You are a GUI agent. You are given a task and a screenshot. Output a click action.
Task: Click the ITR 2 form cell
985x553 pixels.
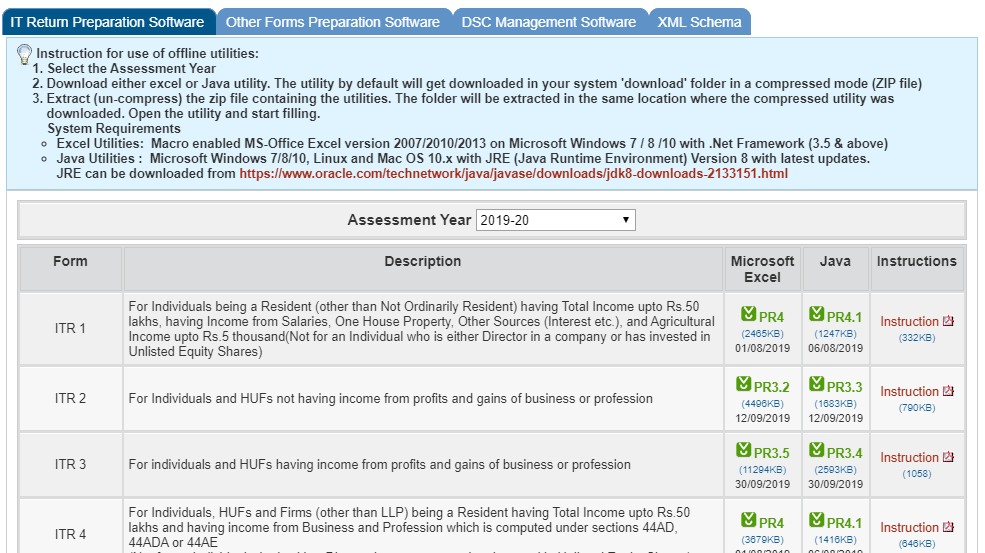coord(70,398)
